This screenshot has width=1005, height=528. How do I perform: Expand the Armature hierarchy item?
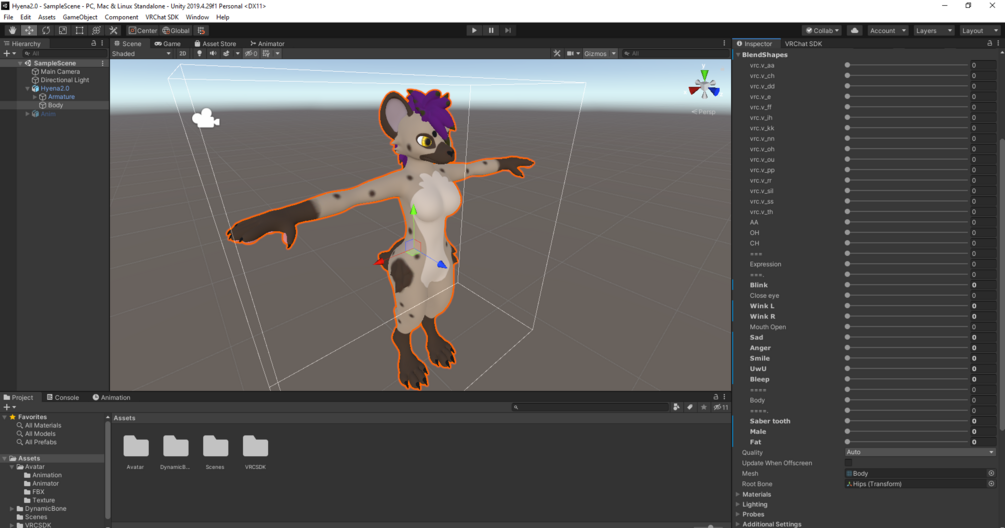[35, 97]
